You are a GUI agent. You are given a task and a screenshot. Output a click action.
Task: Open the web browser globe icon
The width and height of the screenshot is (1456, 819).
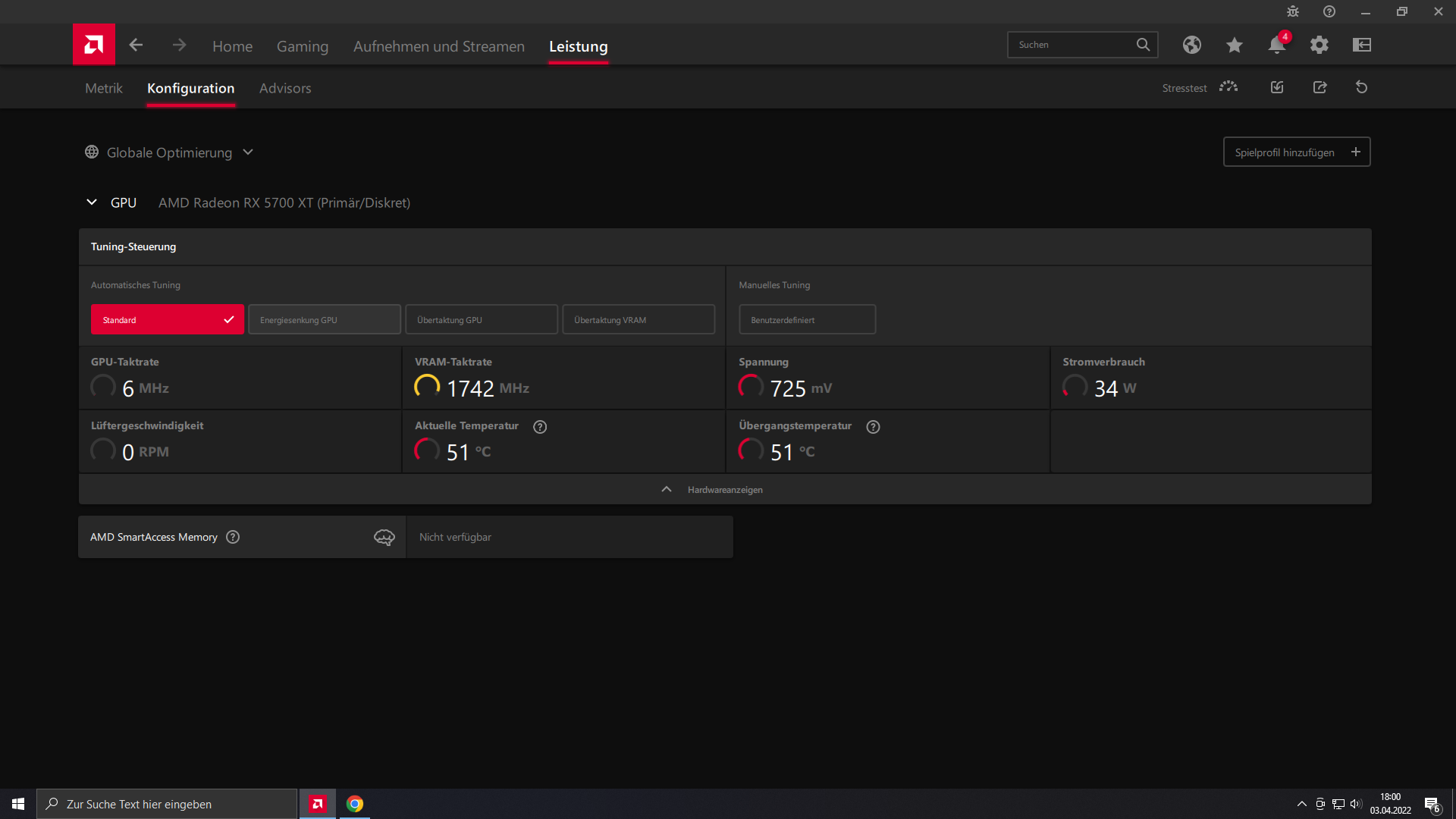(x=1191, y=45)
